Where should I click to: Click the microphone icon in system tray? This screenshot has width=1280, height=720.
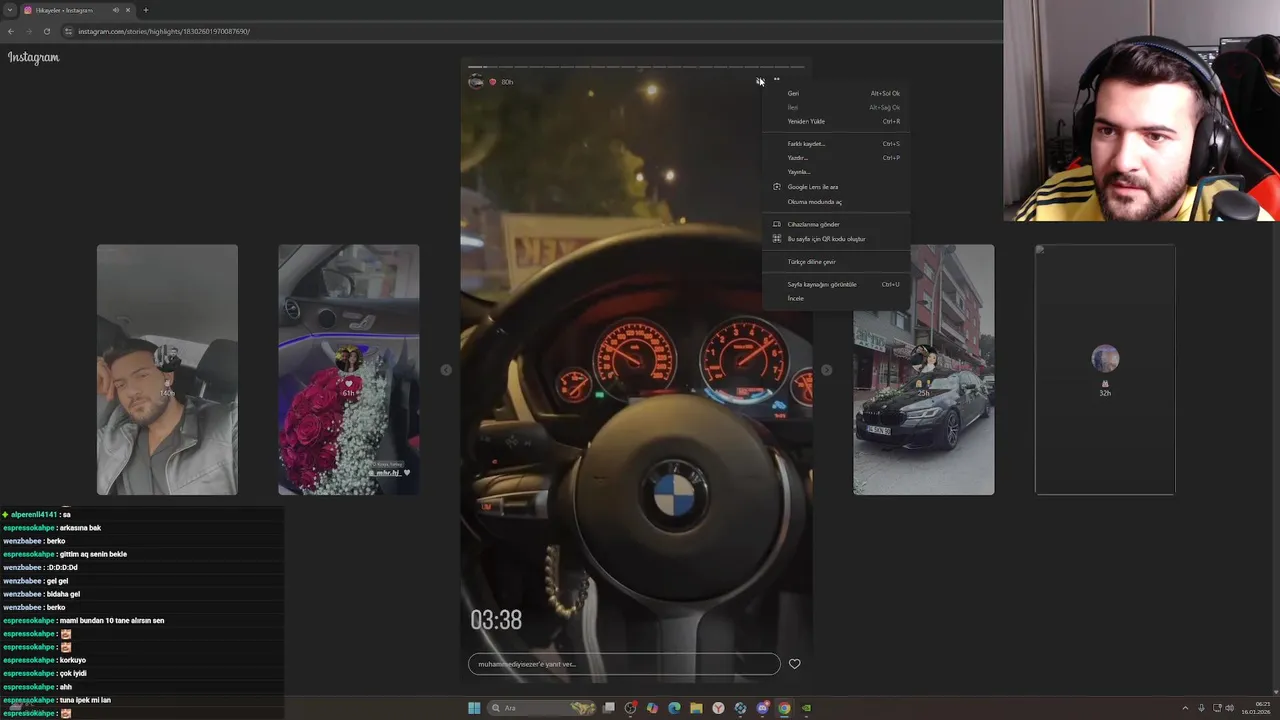[1201, 708]
